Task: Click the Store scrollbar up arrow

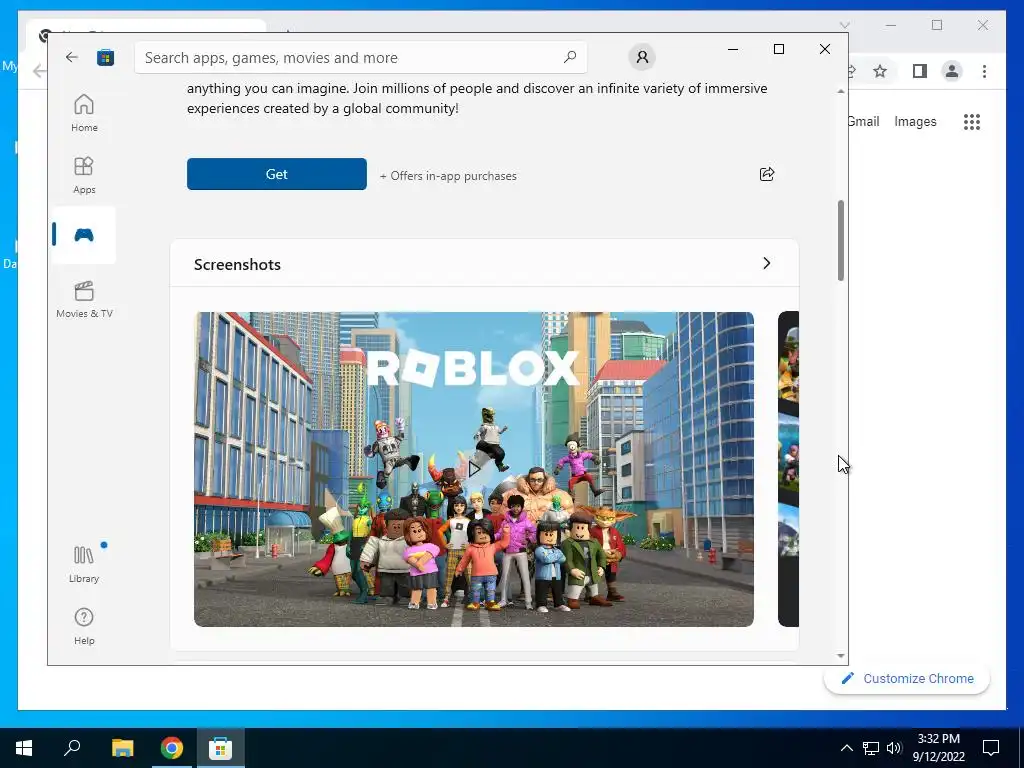Action: (x=840, y=91)
